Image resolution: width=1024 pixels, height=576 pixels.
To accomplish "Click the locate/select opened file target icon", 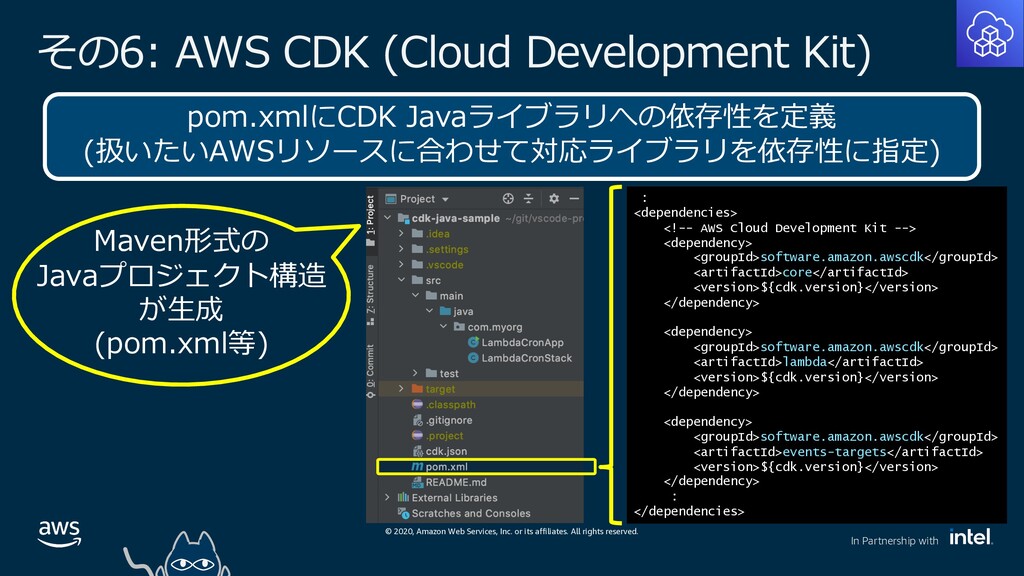I will (507, 199).
